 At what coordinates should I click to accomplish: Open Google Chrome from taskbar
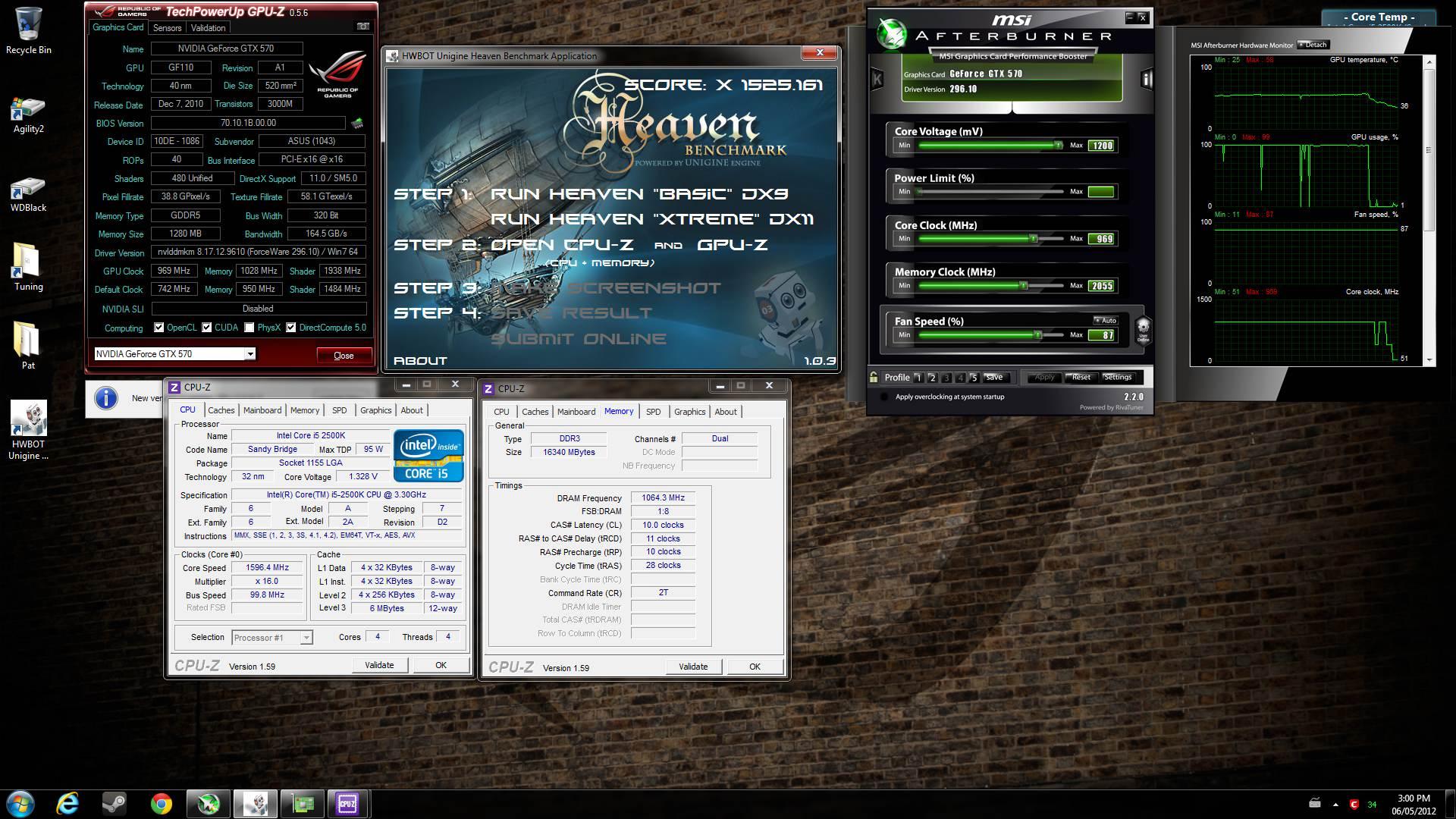point(161,803)
